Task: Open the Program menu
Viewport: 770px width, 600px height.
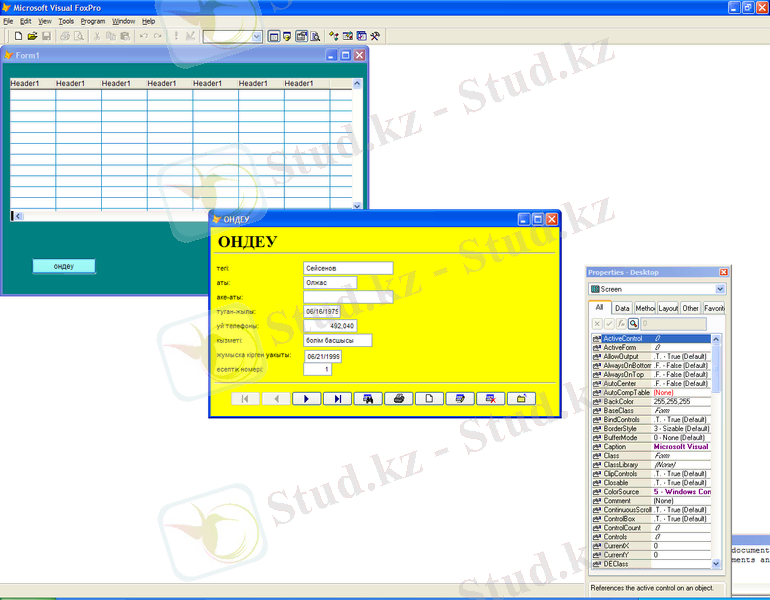Action: pyautogui.click(x=93, y=21)
